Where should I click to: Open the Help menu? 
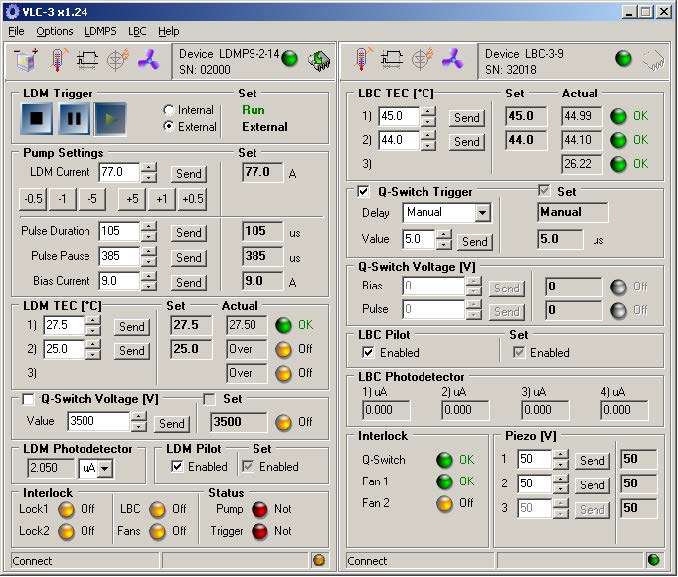coord(169,31)
